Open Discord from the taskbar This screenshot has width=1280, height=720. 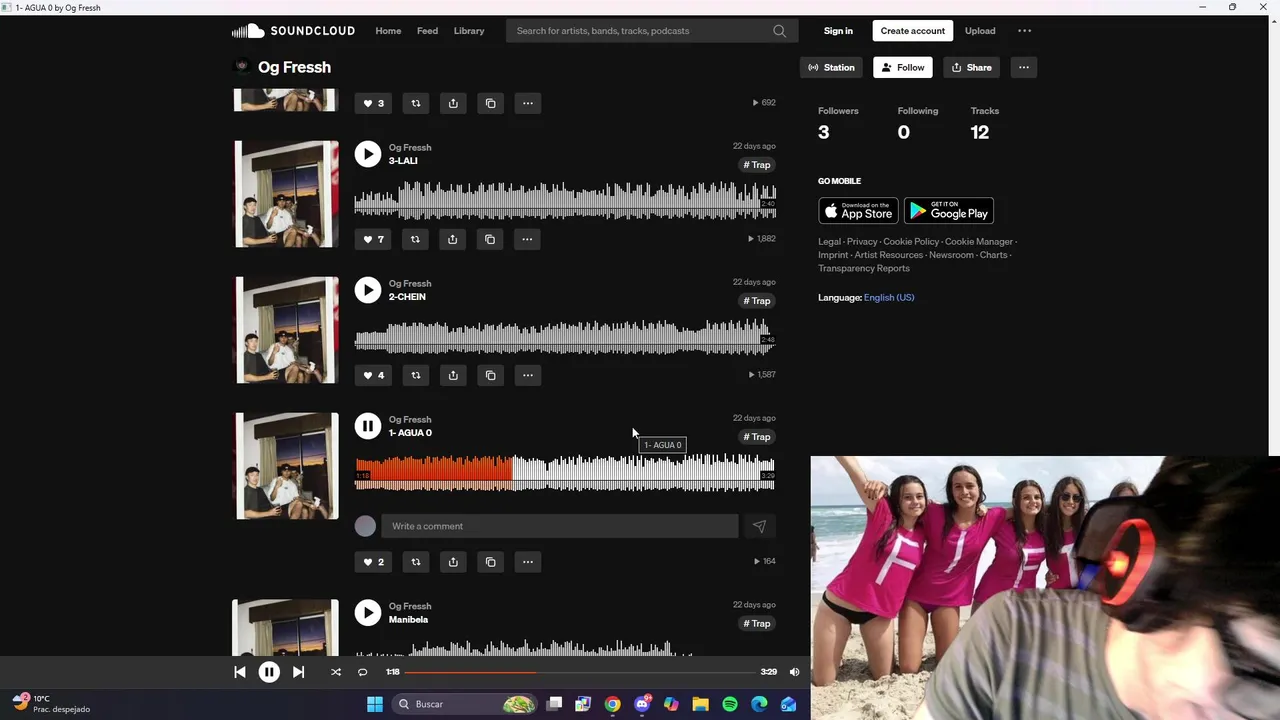point(642,704)
